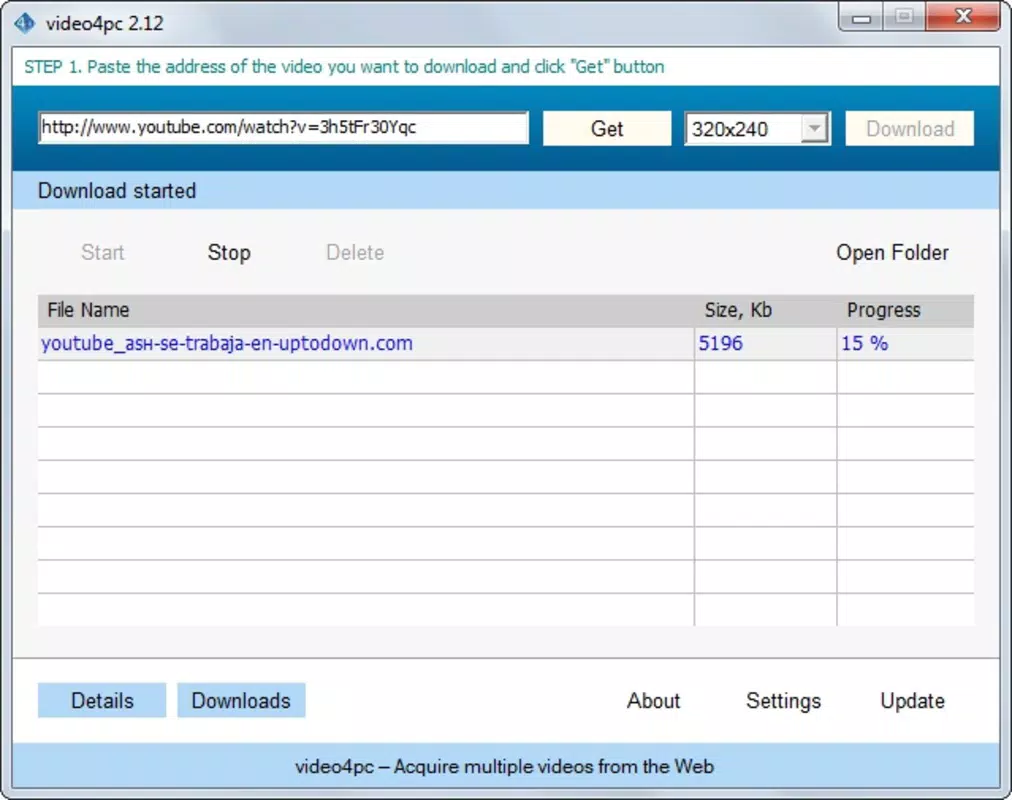Click Update to check for updates
This screenshot has width=1012, height=800.
tap(913, 701)
